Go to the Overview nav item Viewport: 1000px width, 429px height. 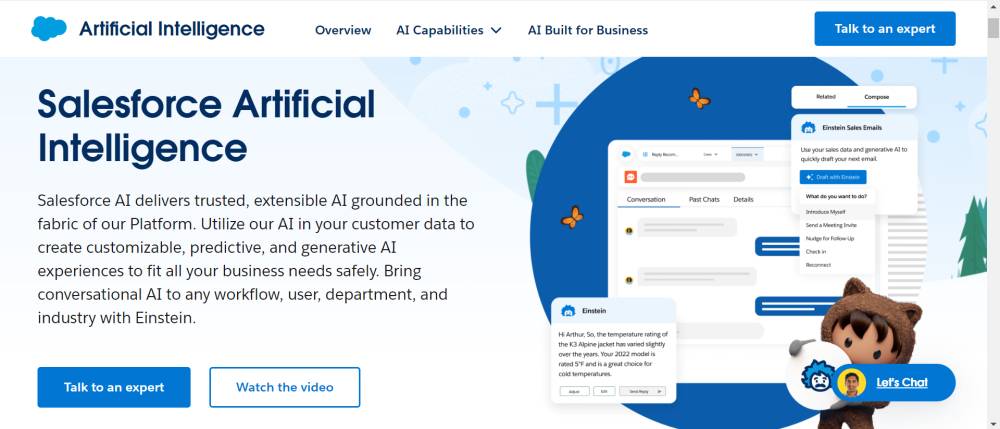coord(343,30)
